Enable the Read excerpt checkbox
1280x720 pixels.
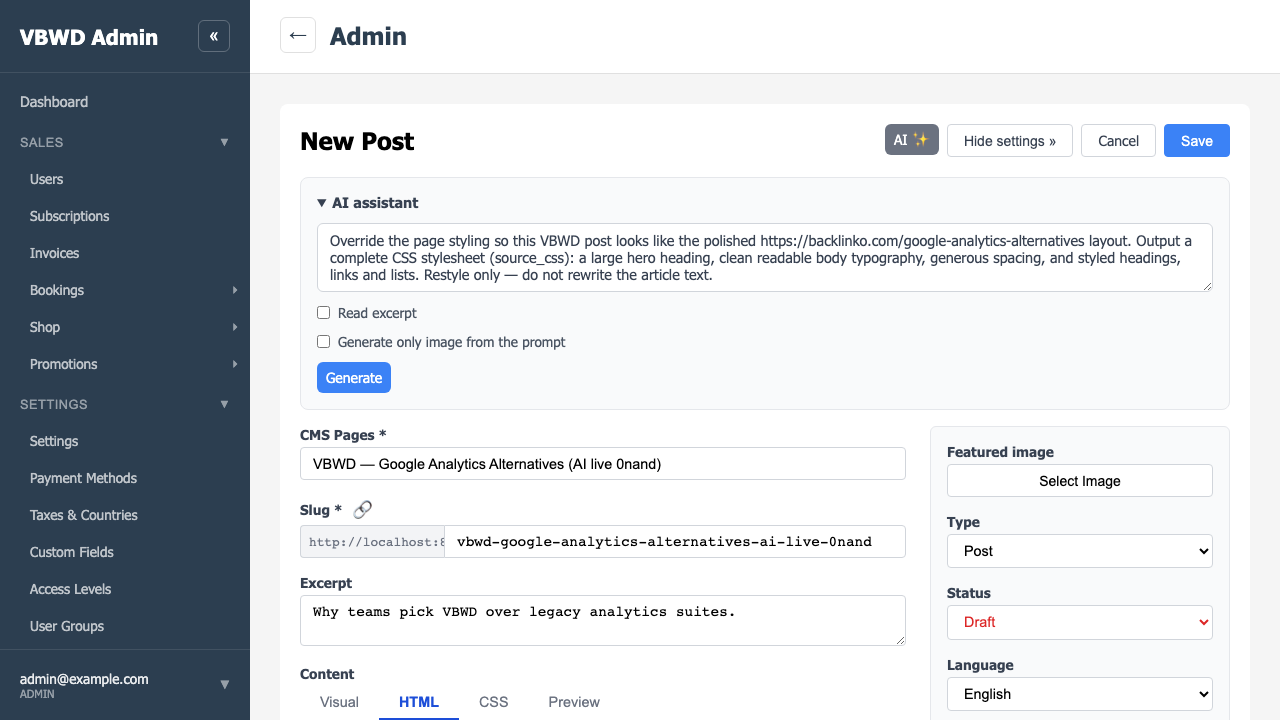tap(323, 313)
